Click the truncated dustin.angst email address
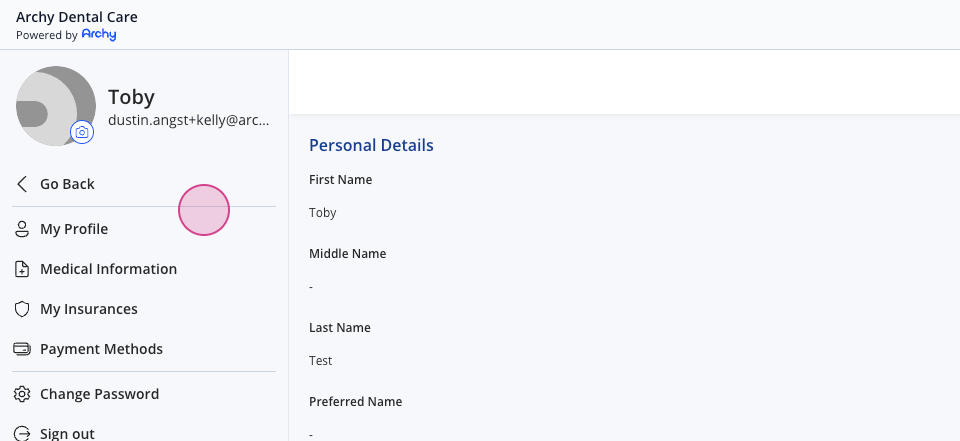 (x=189, y=120)
